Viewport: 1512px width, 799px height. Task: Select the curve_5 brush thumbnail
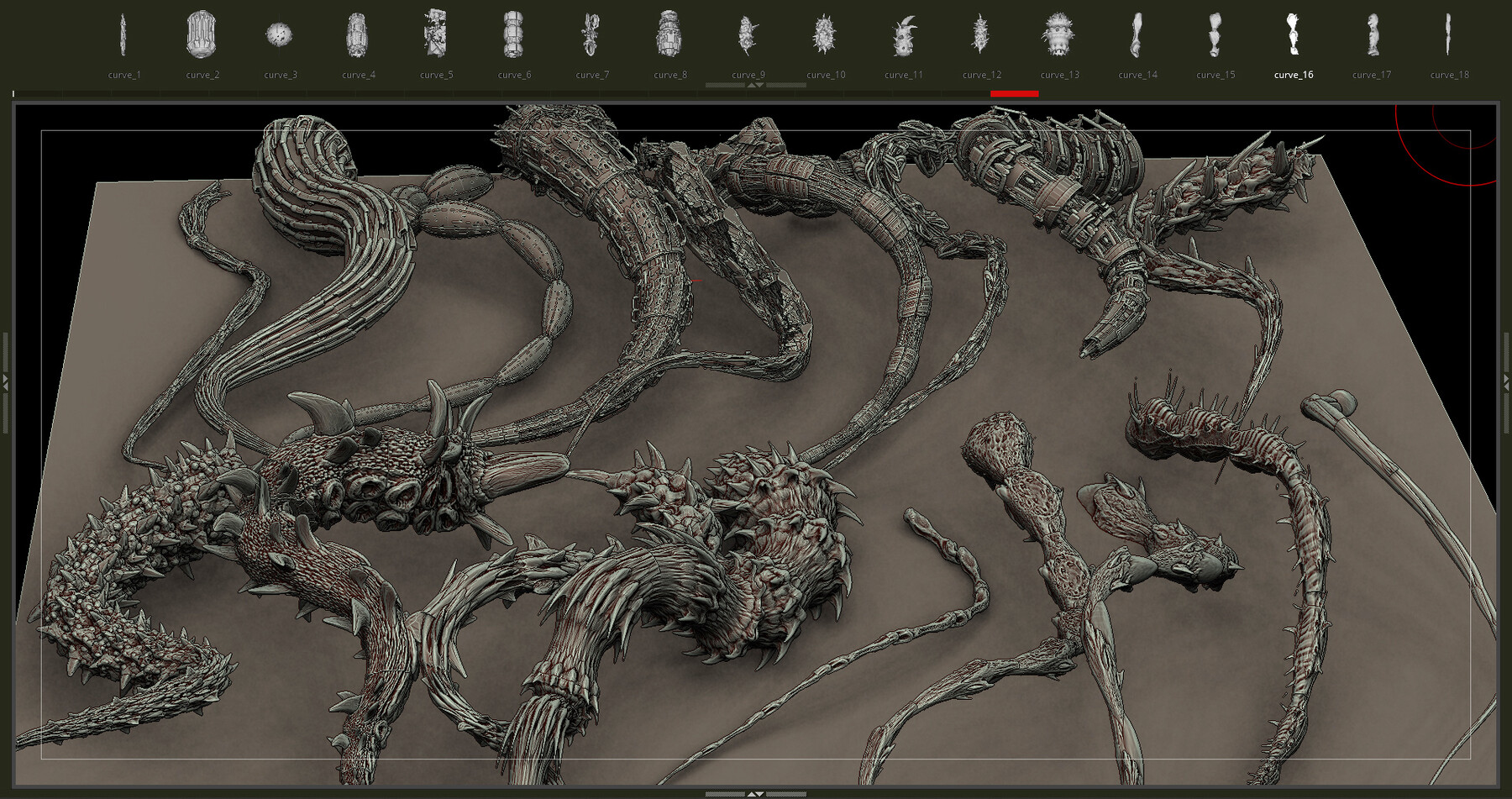coord(437,34)
